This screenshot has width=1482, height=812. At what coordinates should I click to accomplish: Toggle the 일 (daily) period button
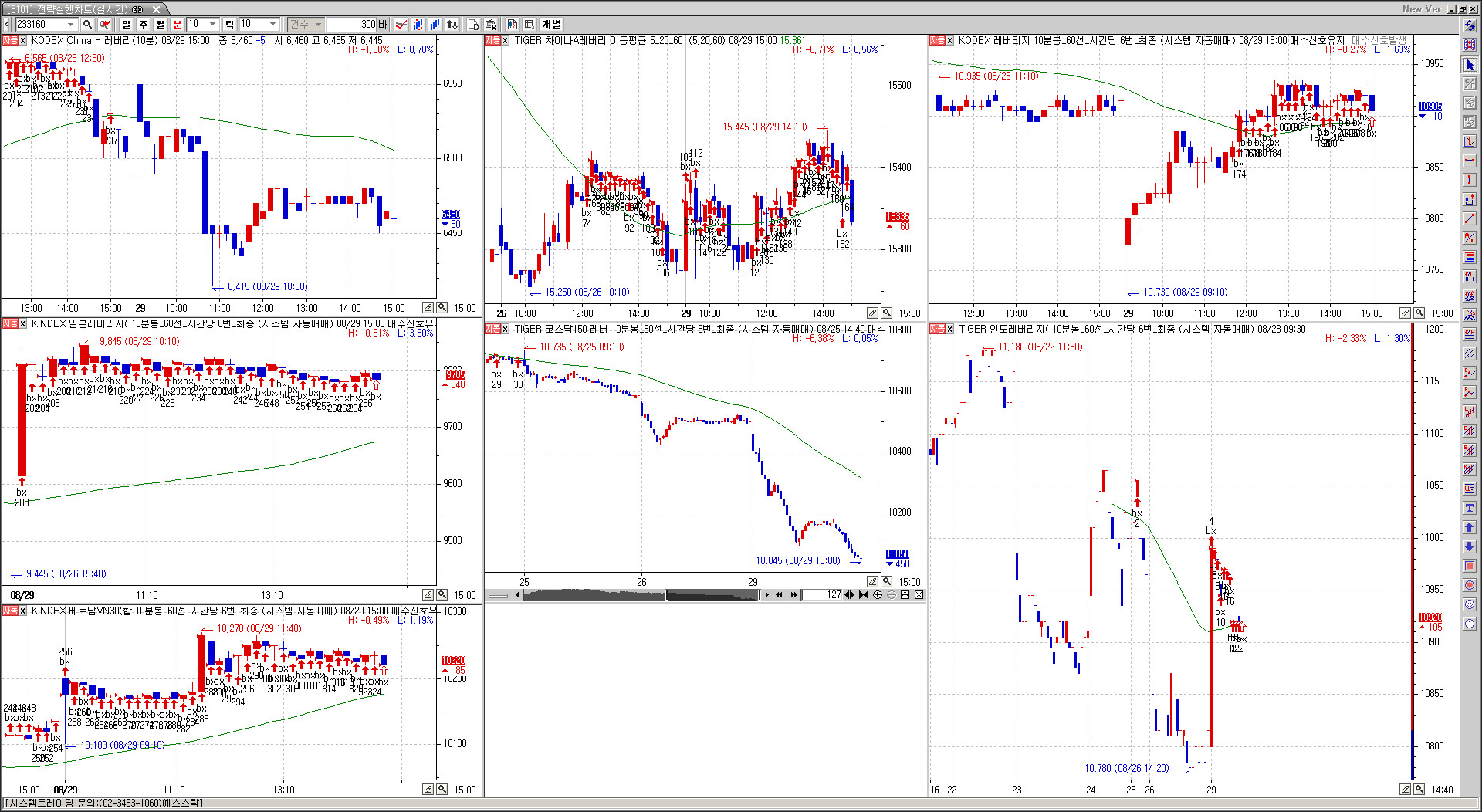[126, 25]
